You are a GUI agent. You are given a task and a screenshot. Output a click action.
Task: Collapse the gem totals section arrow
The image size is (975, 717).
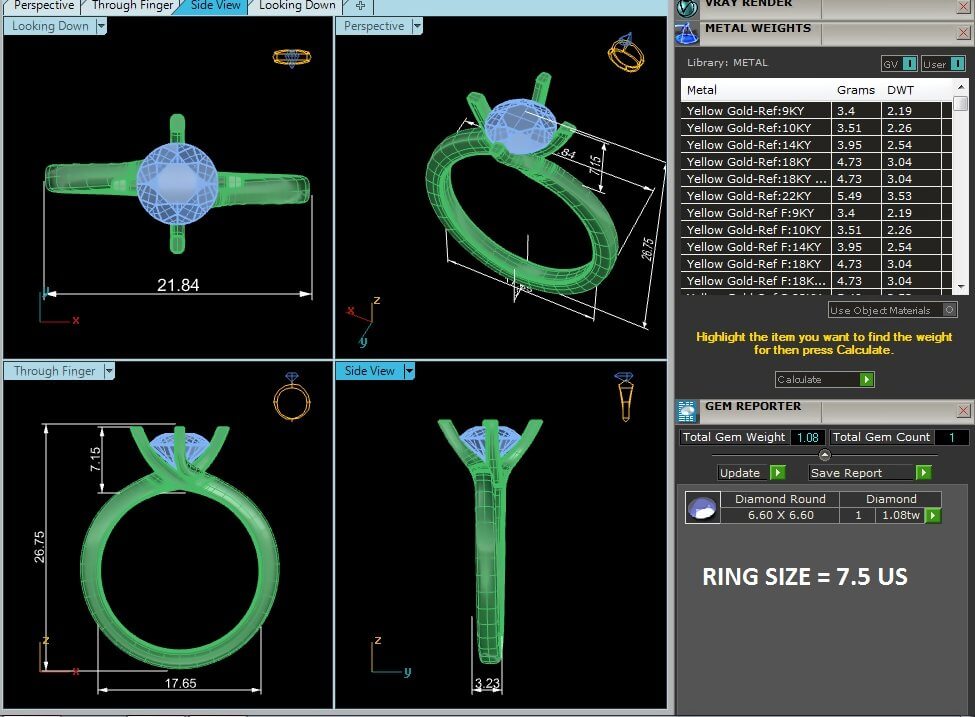tap(825, 455)
